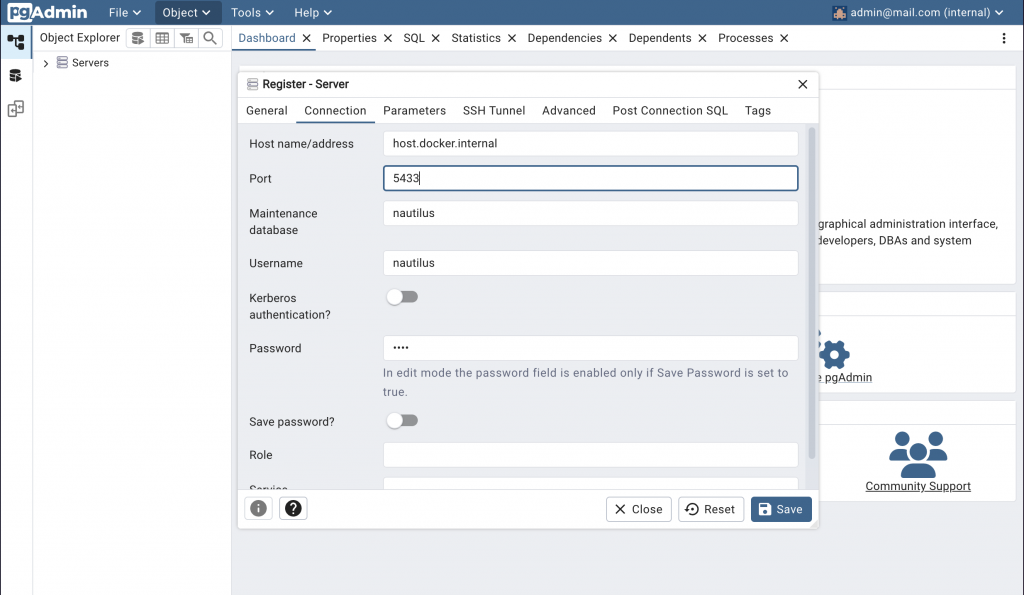Open the pgAdmin configuration link
The width and height of the screenshot is (1024, 595).
(x=846, y=378)
